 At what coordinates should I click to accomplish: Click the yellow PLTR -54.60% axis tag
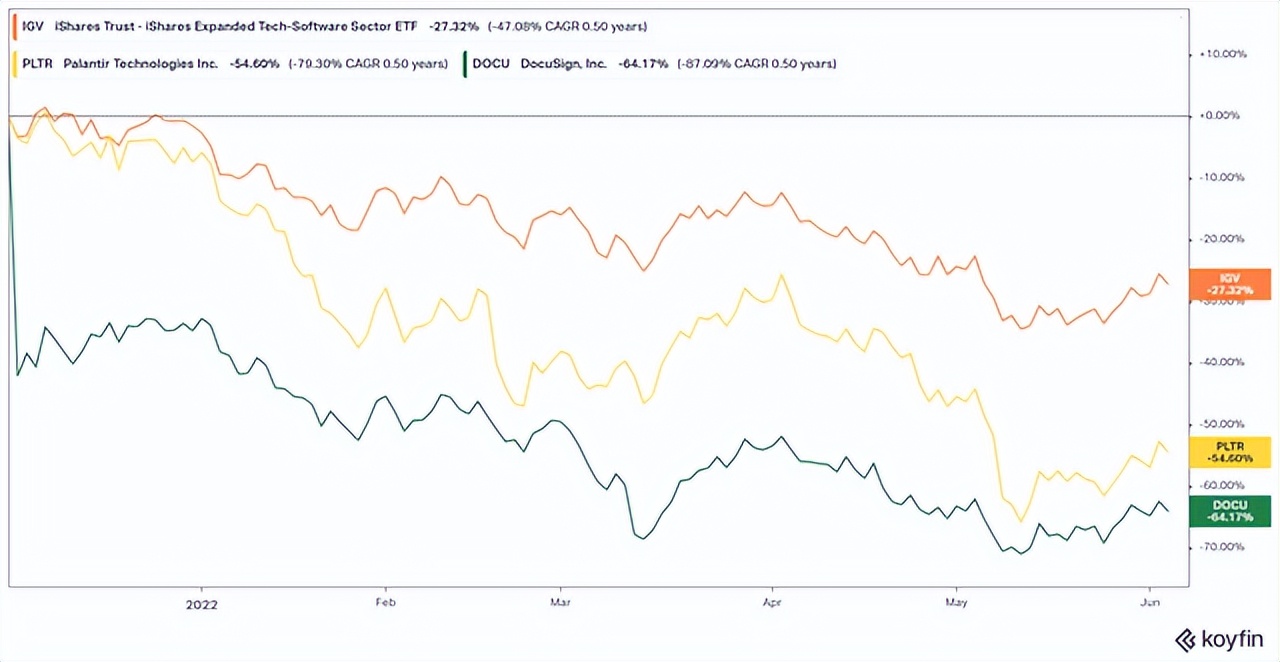(1230, 452)
